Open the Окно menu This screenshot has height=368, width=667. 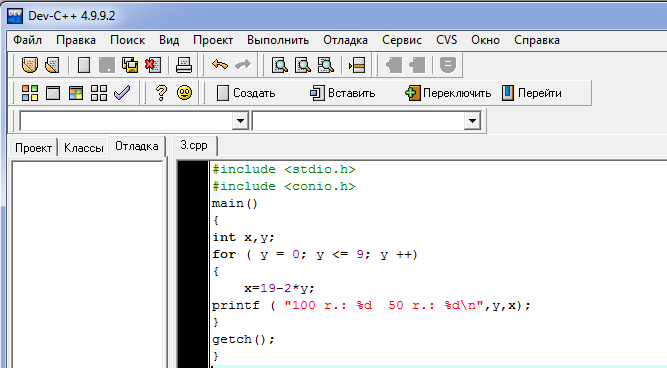tap(485, 40)
